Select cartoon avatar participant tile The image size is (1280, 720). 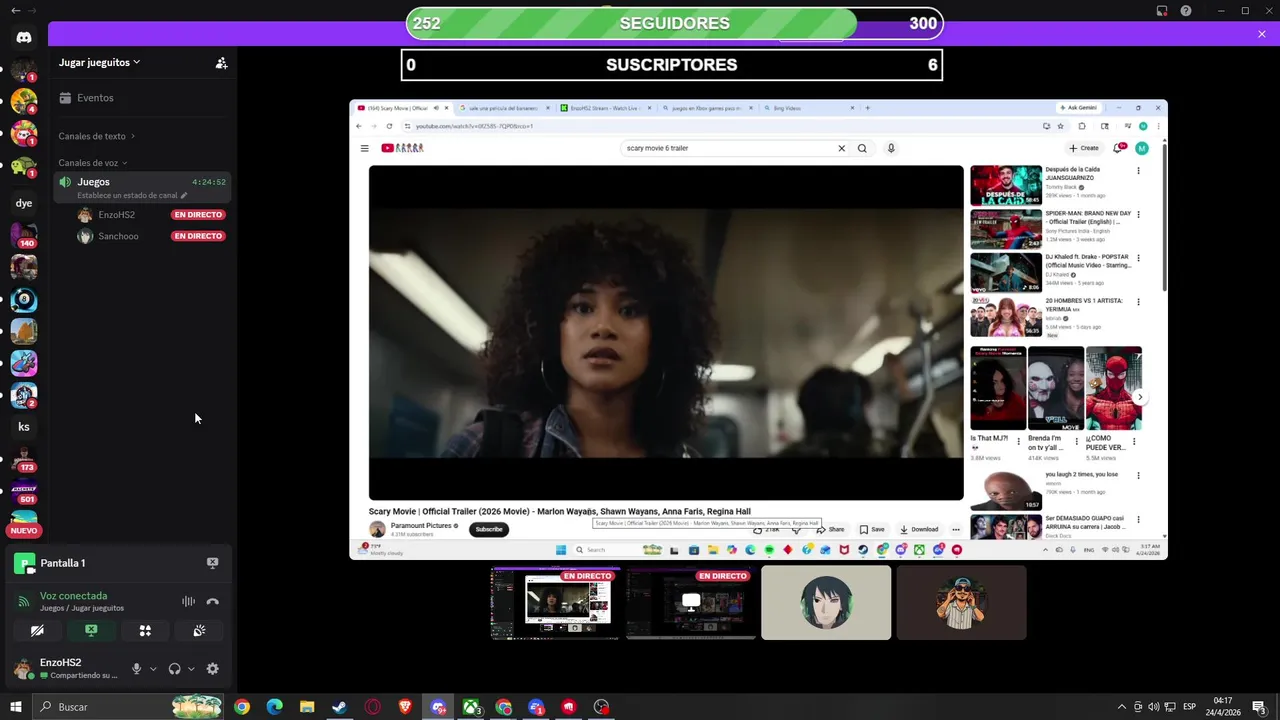(961, 603)
